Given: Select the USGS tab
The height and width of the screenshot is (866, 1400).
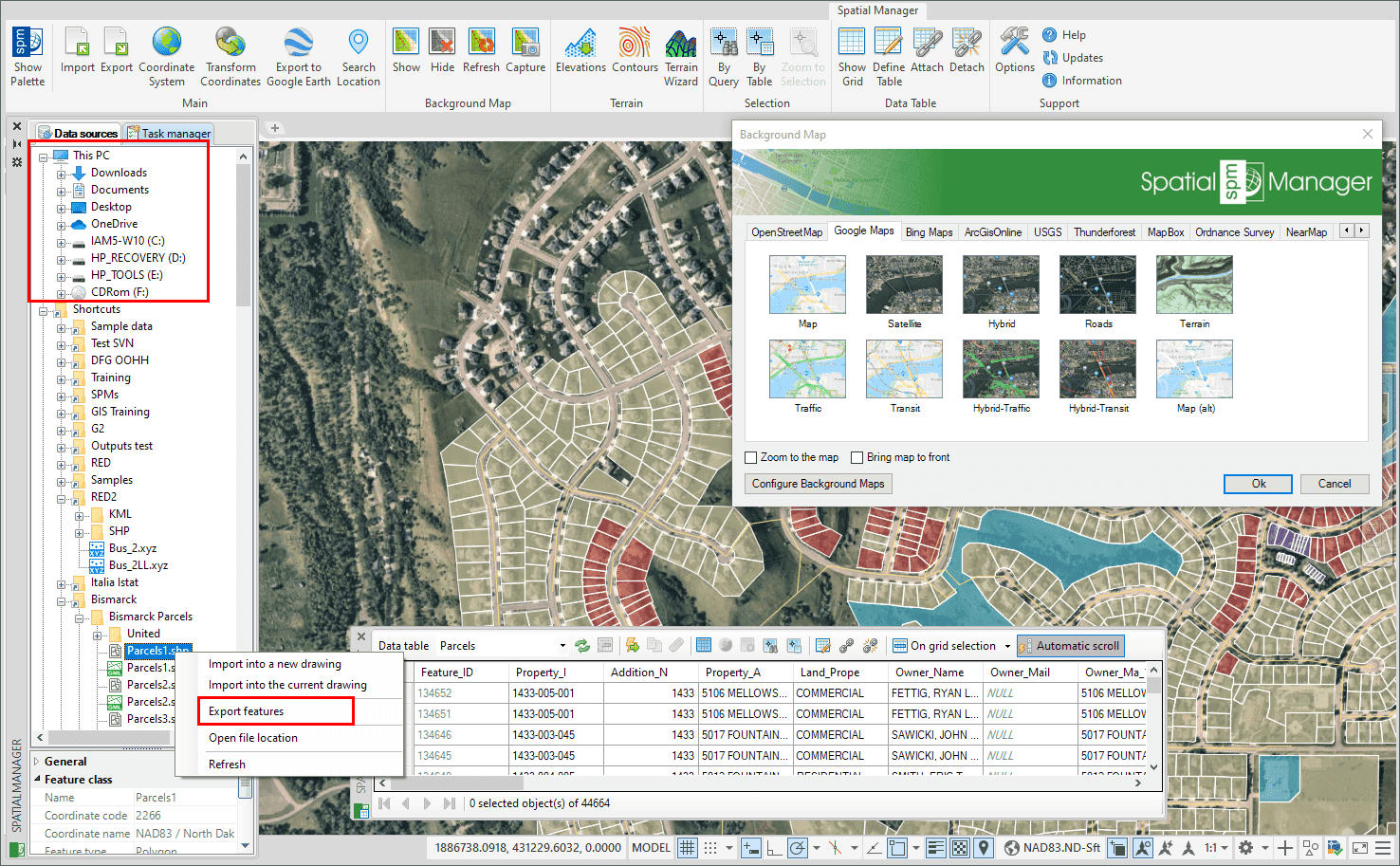Looking at the screenshot, I should coord(1047,232).
